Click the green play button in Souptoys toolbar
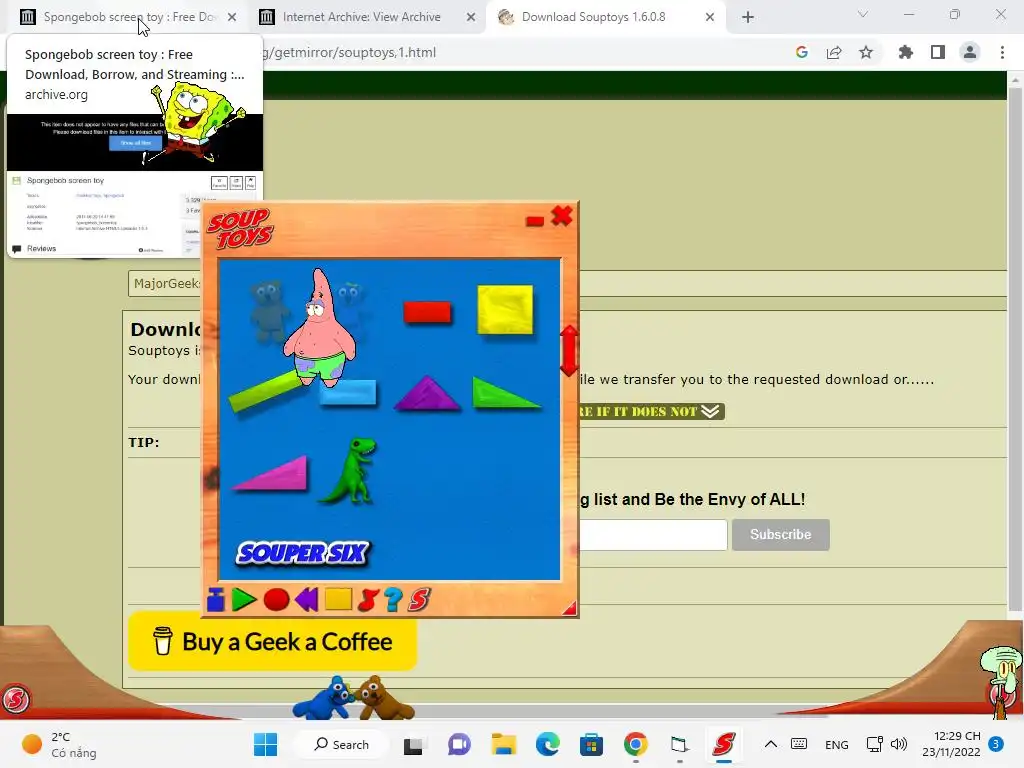The width and height of the screenshot is (1024, 768). pyautogui.click(x=244, y=599)
